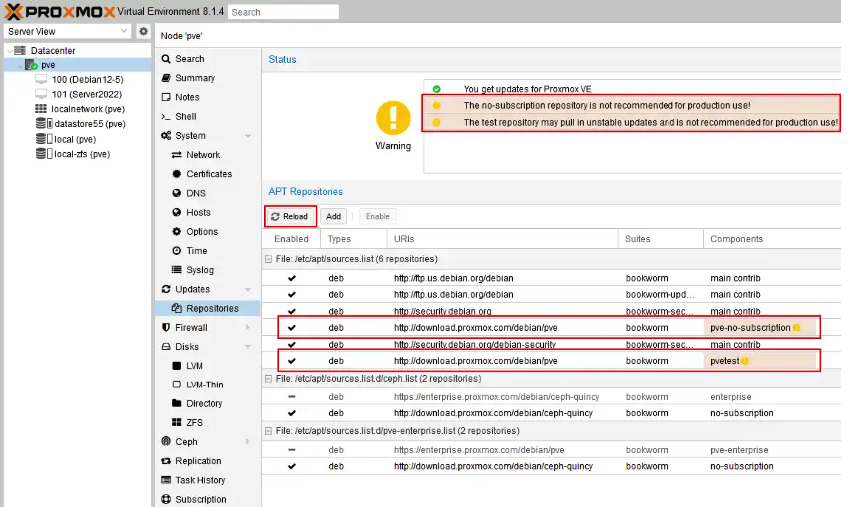Toggle disabled mark for pve-enterprise repository
The height and width of the screenshot is (507, 850).
coord(292,450)
